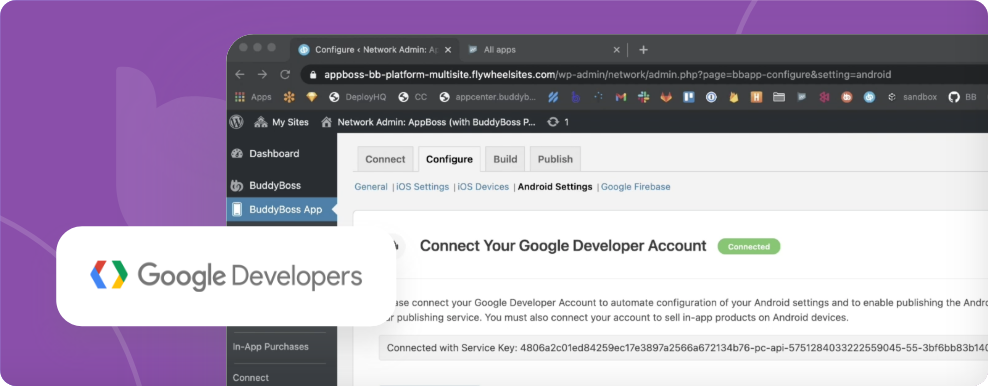Open the Firebase flame bookmark
Viewport: 988px width, 386px height.
click(x=733, y=97)
